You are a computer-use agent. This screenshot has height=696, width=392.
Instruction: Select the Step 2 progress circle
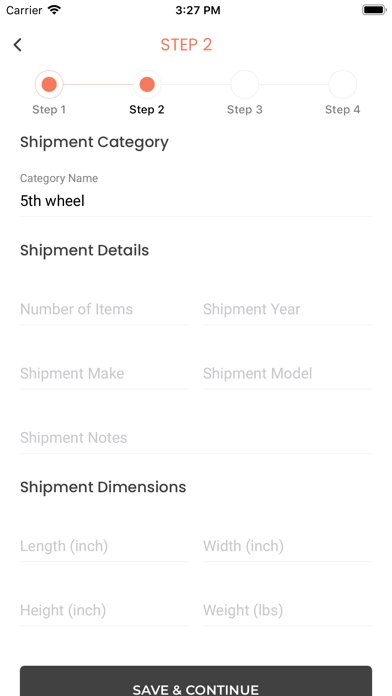click(147, 84)
